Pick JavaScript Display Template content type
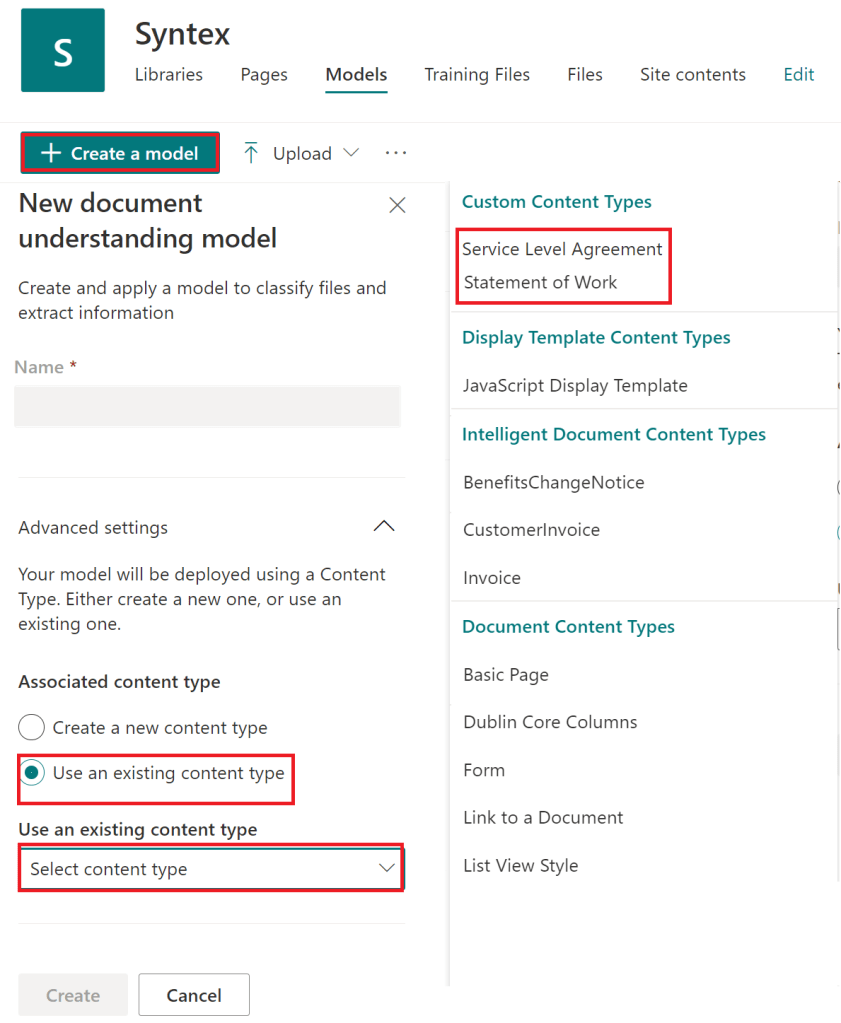Image resolution: width=841 pixels, height=1023 pixels. tap(575, 386)
